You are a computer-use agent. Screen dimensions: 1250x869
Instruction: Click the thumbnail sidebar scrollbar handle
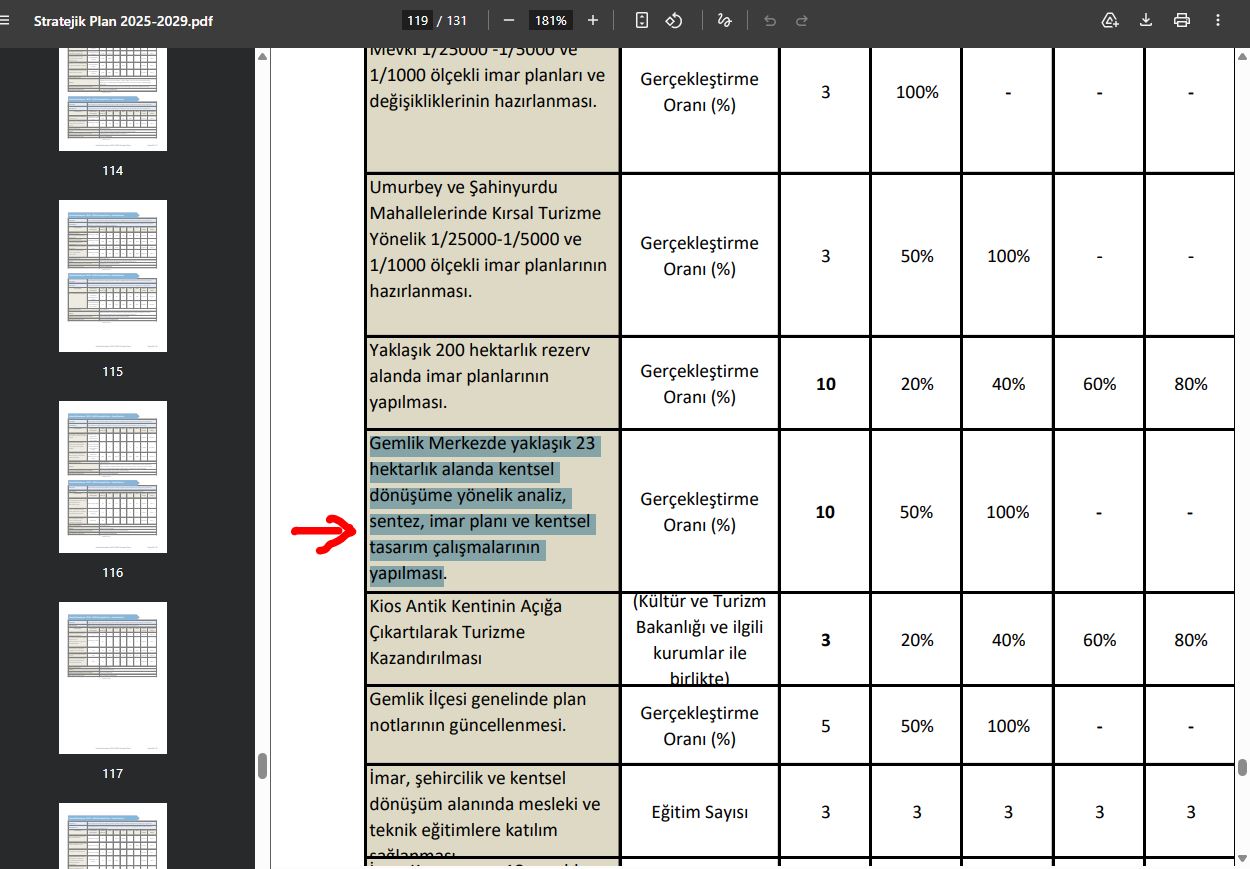click(262, 765)
